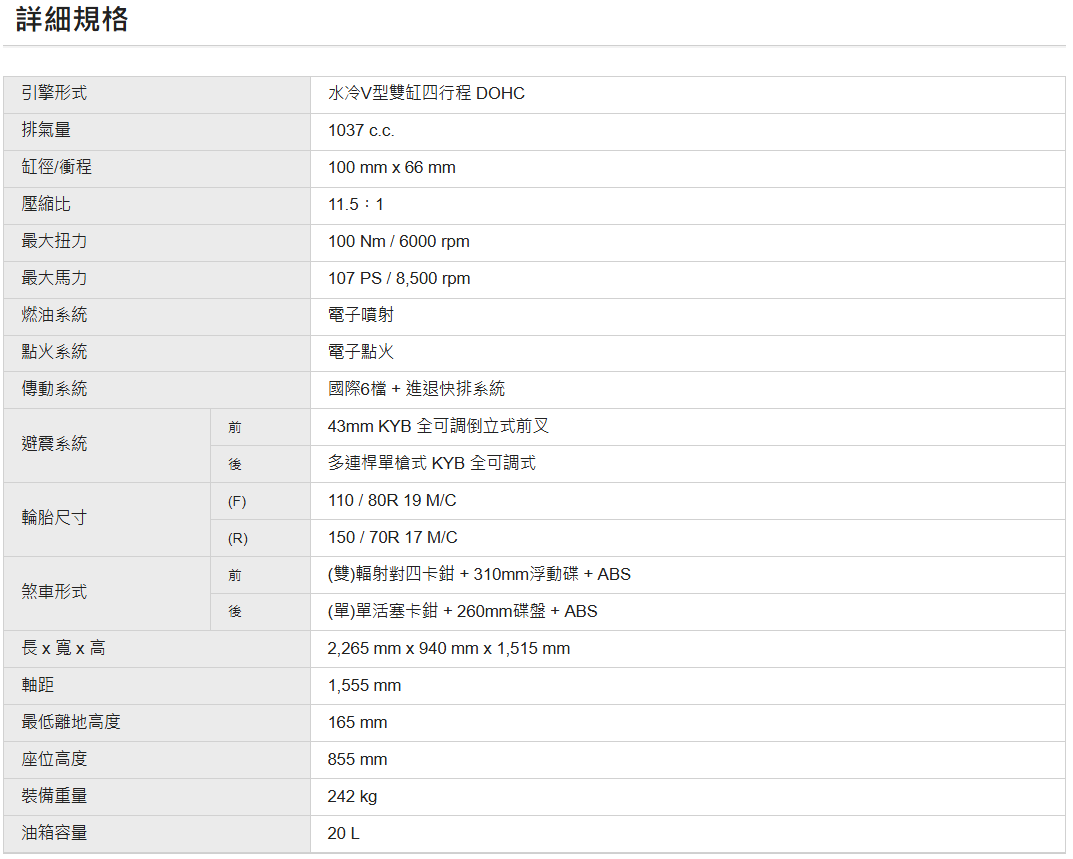This screenshot has height=859, width=1073.
Task: Click the 855 mm seat height value
Action: [x=357, y=759]
